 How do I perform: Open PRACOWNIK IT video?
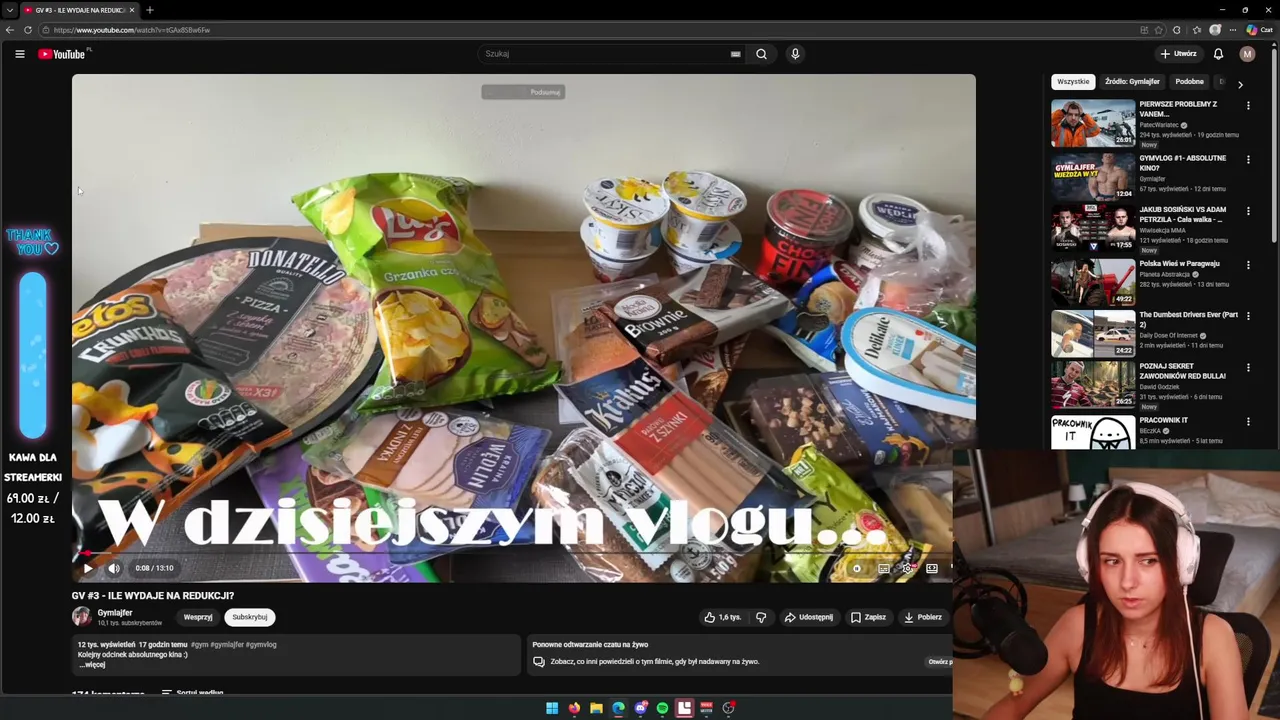(1093, 432)
